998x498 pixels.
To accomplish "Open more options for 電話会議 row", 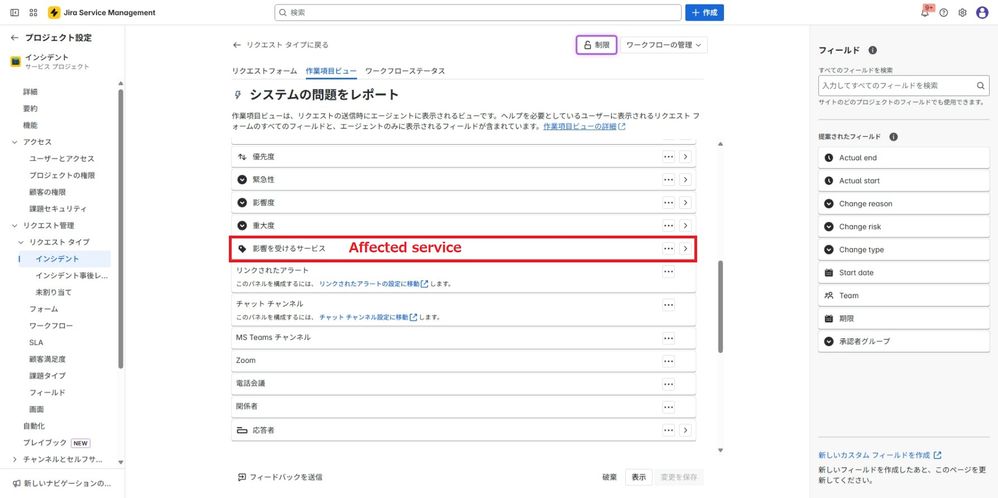I will click(668, 384).
